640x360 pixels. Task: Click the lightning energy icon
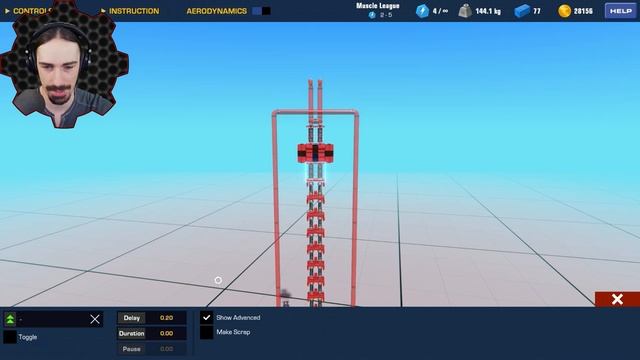click(422, 11)
